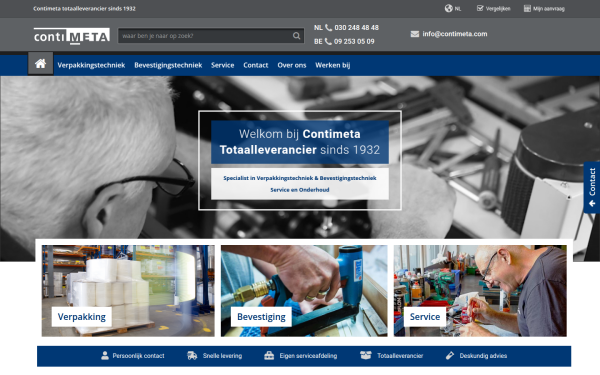Select the NL language option
The image size is (600, 375).
pyautogui.click(x=458, y=9)
